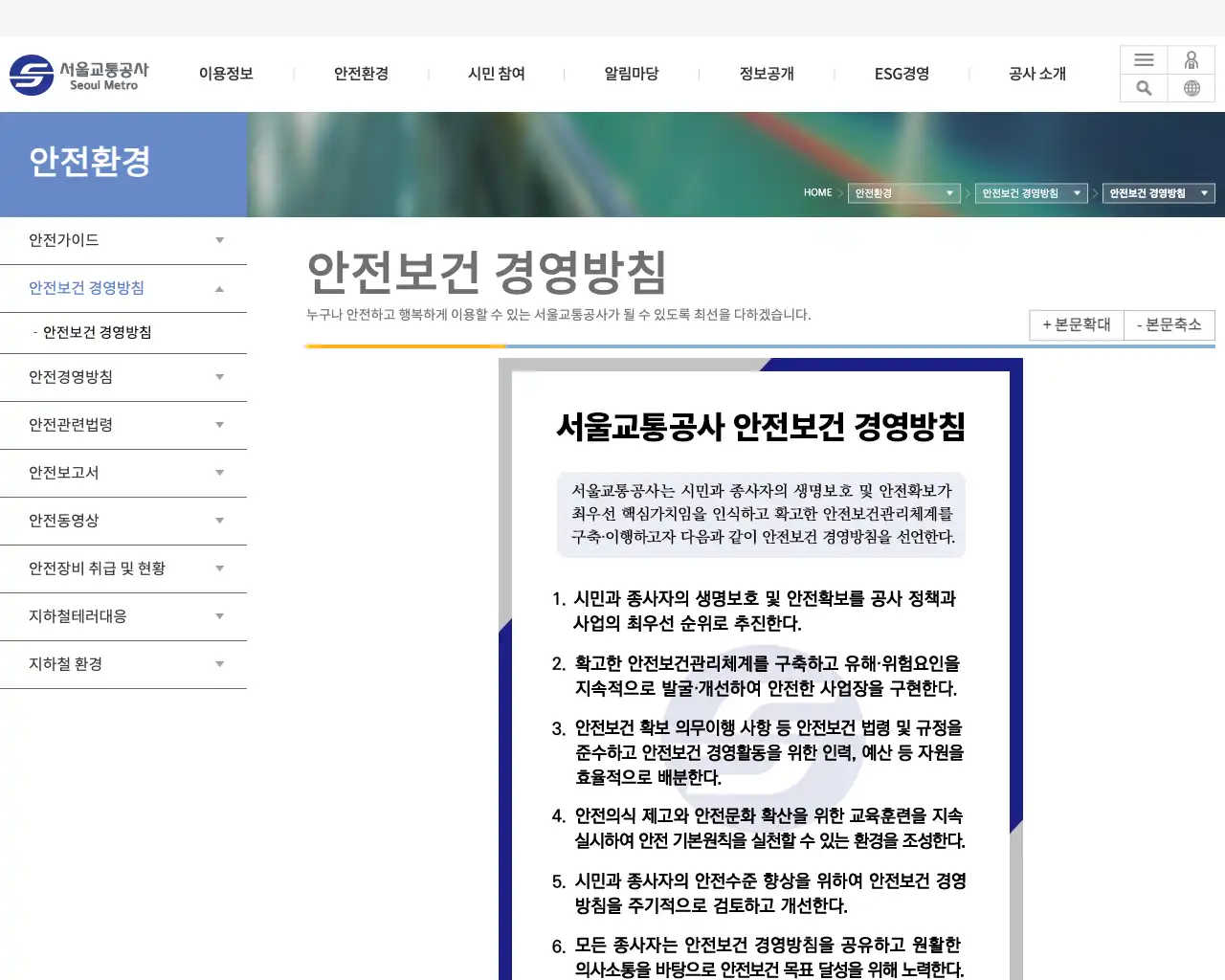Click + 본문확대 button
This screenshot has width=1225, height=980.
pos(1077,324)
